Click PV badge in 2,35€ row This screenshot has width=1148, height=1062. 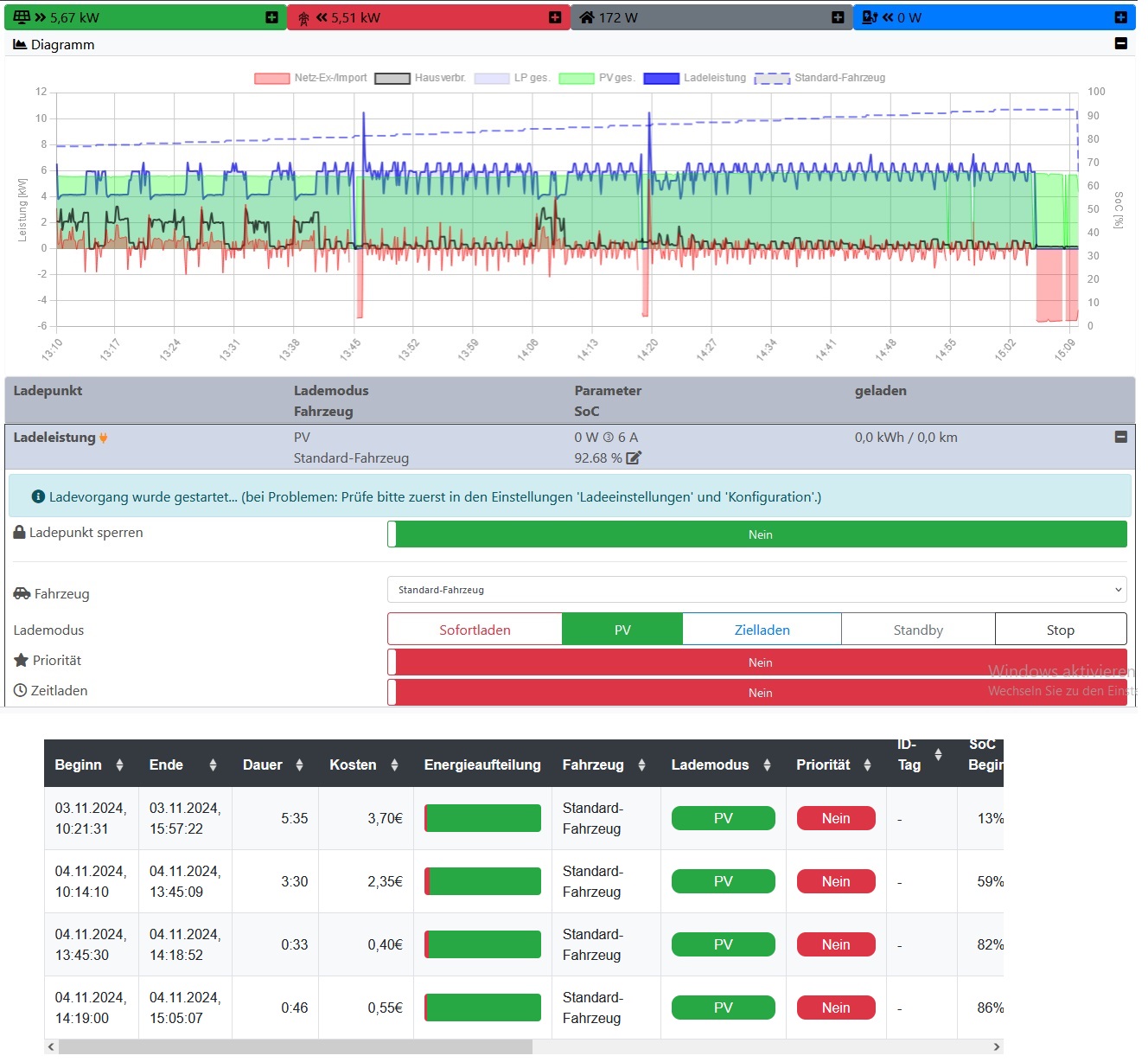pyautogui.click(x=724, y=881)
